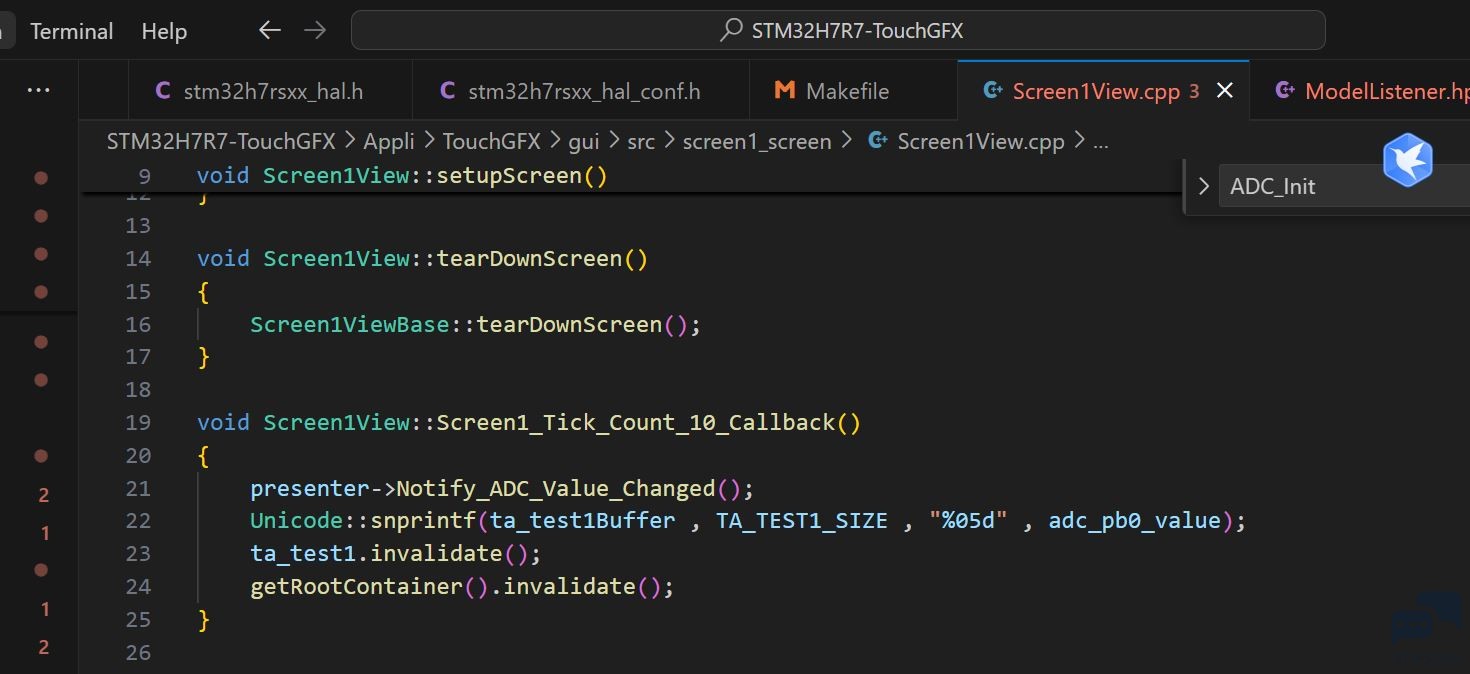Click the C++ icon on ModelListener tab

(1285, 91)
